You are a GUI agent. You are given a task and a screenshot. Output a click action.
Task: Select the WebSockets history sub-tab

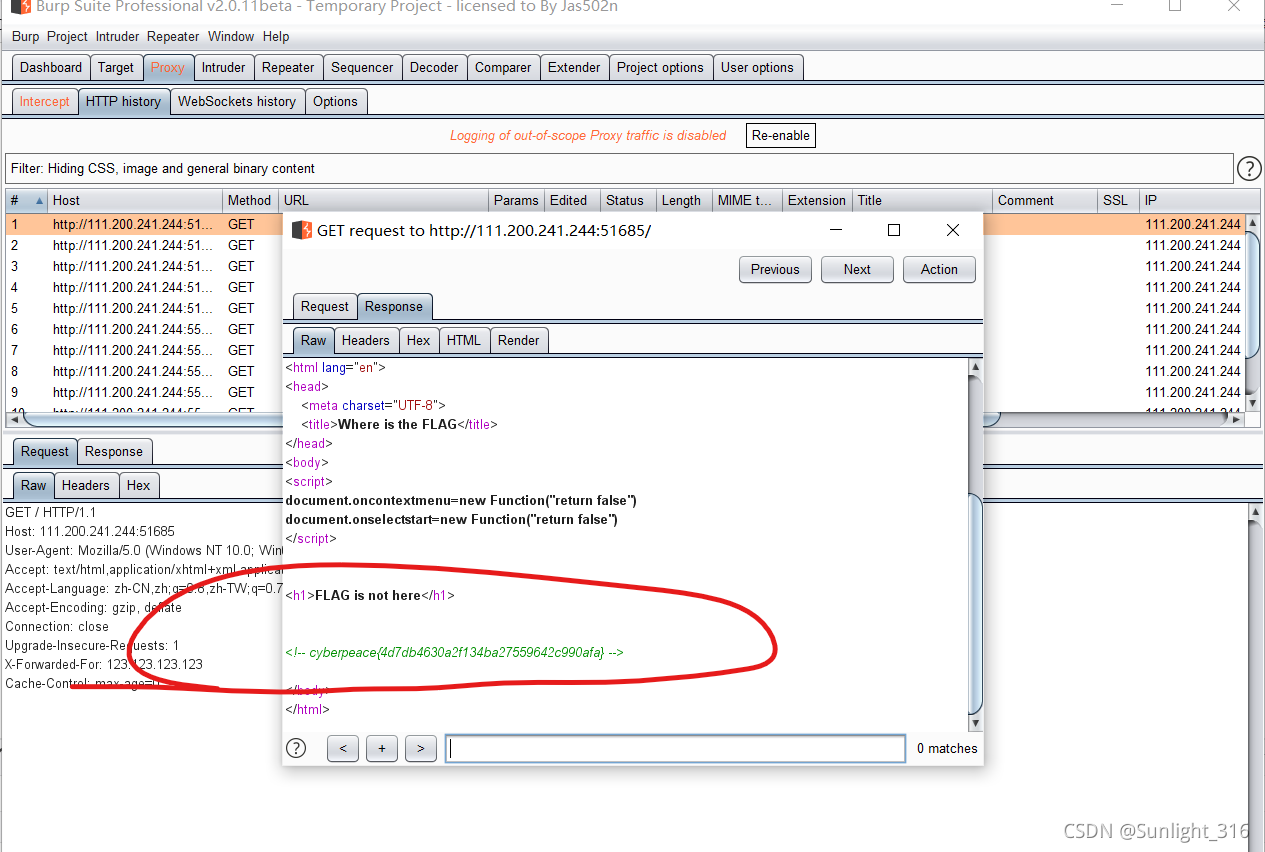pos(237,101)
